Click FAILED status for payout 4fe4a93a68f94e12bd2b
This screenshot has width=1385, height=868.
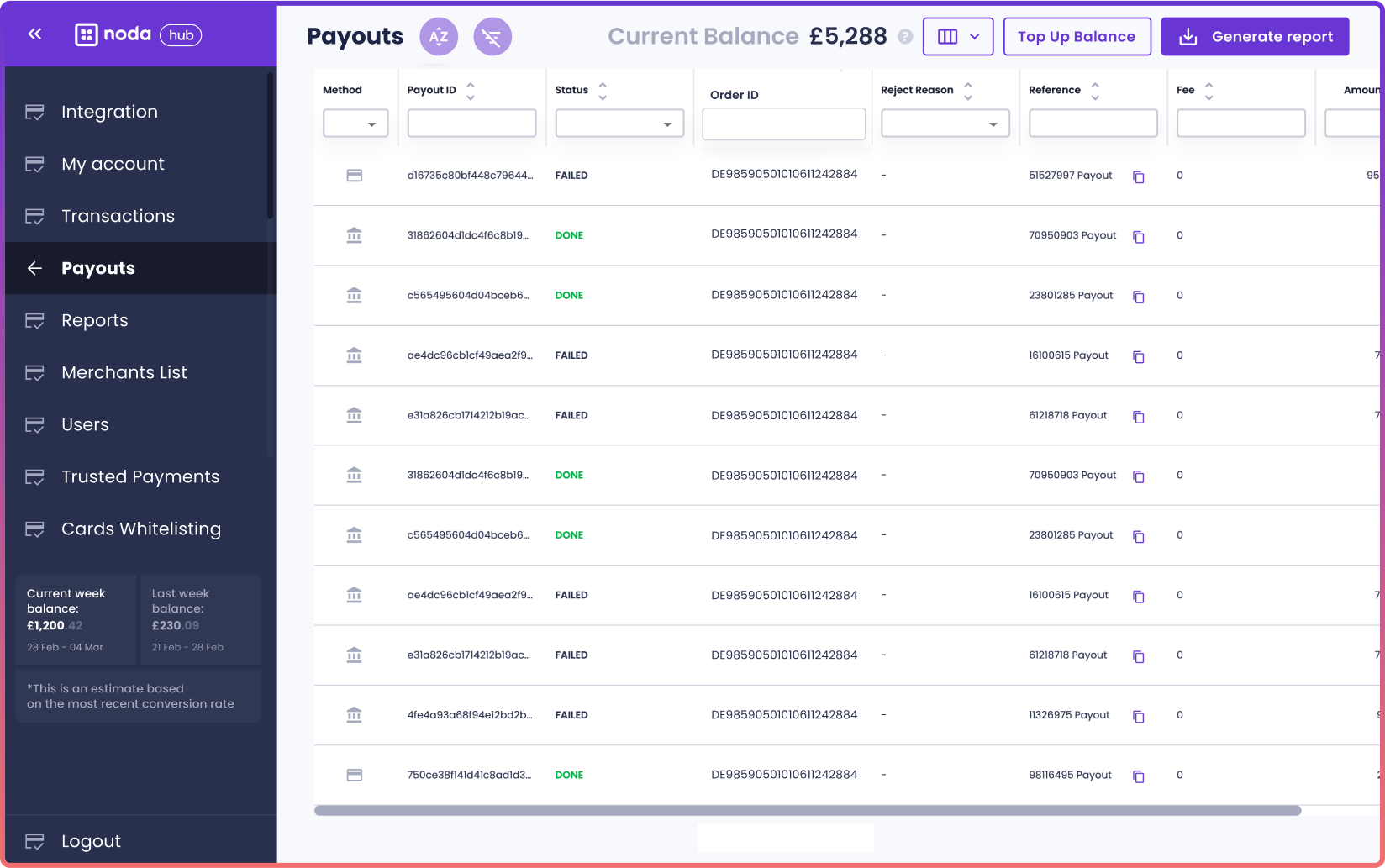point(571,715)
